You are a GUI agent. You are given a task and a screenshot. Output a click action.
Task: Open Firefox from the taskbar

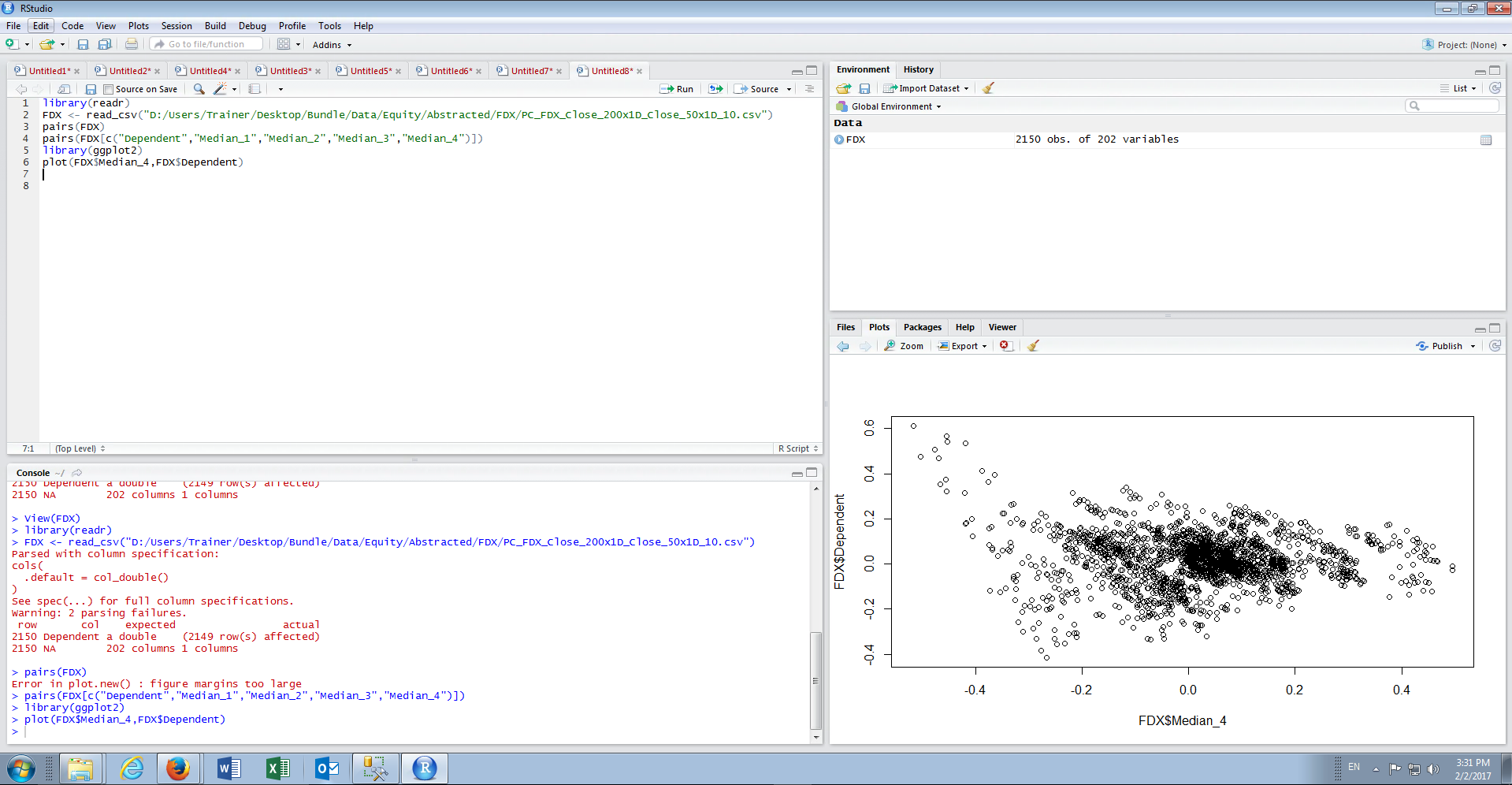177,768
